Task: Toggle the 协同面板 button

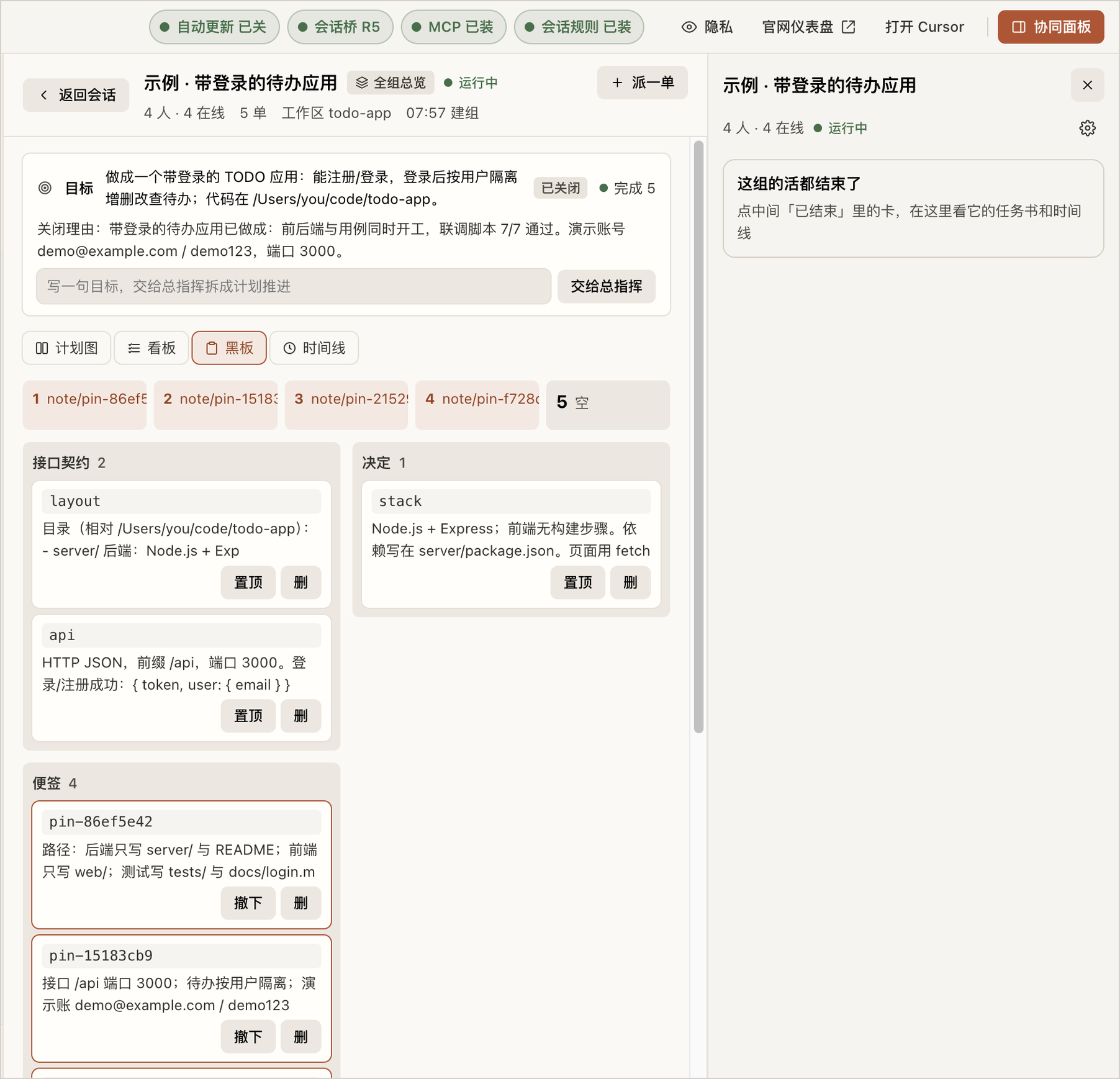Action: tap(1050, 27)
